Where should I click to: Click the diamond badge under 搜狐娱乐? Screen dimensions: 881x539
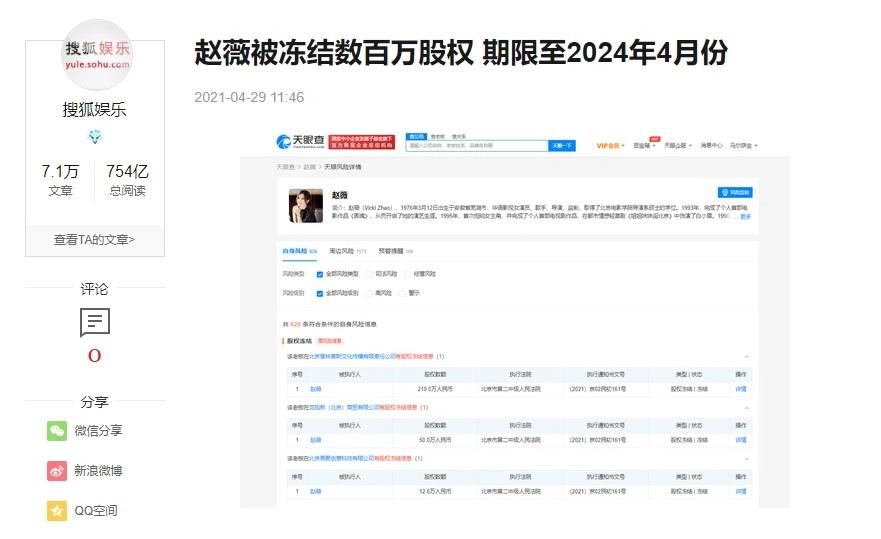pyautogui.click(x=95, y=137)
